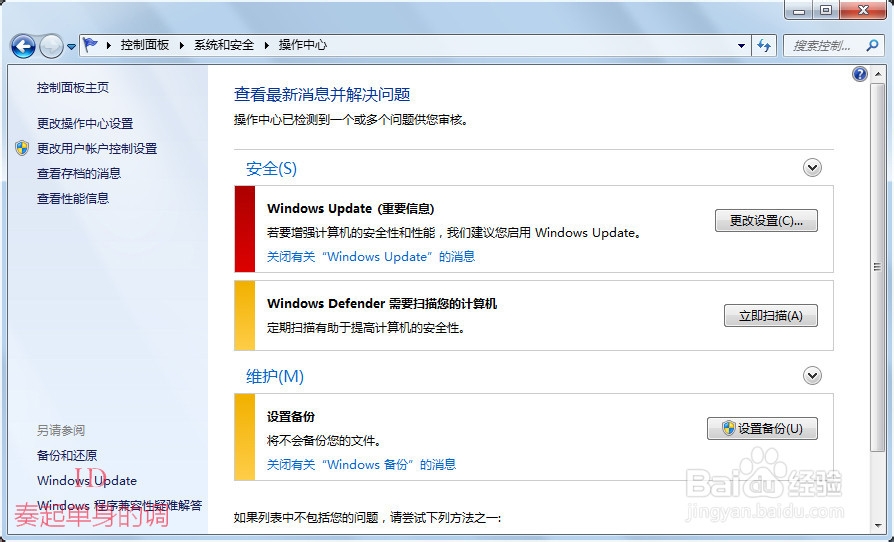
Task: Click the Windows Update (重要信息) title
Action: [351, 209]
